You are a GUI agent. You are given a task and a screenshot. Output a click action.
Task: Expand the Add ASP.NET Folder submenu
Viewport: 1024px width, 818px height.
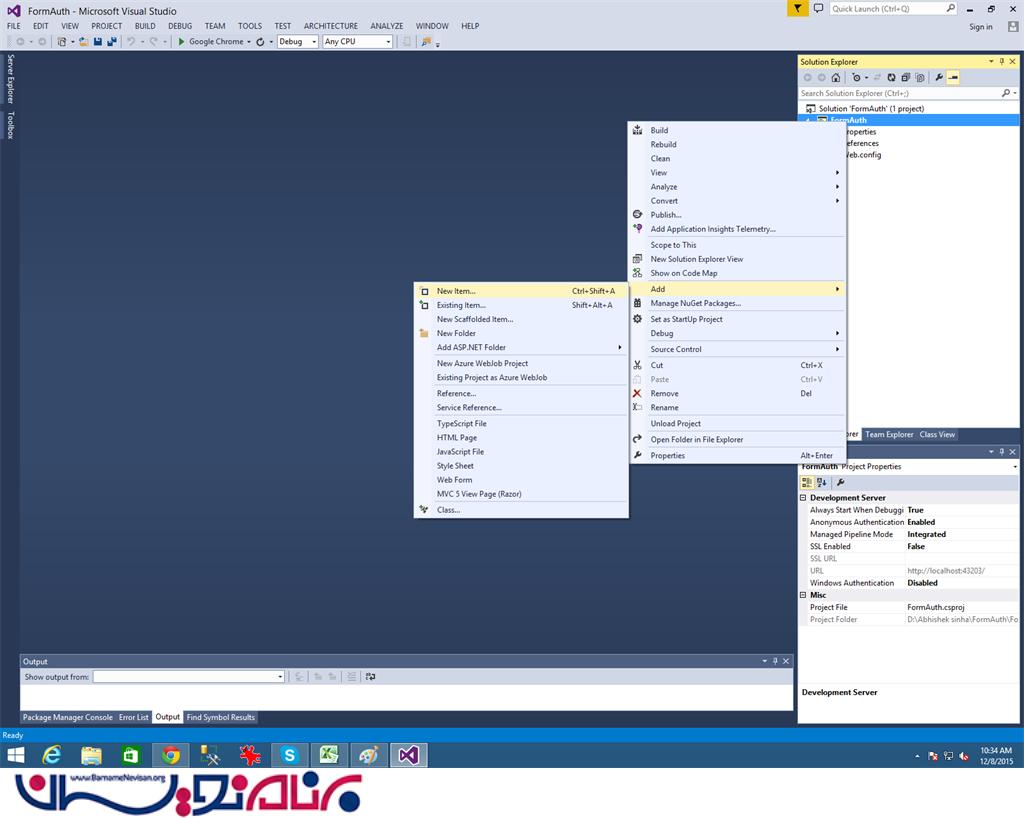(x=521, y=347)
